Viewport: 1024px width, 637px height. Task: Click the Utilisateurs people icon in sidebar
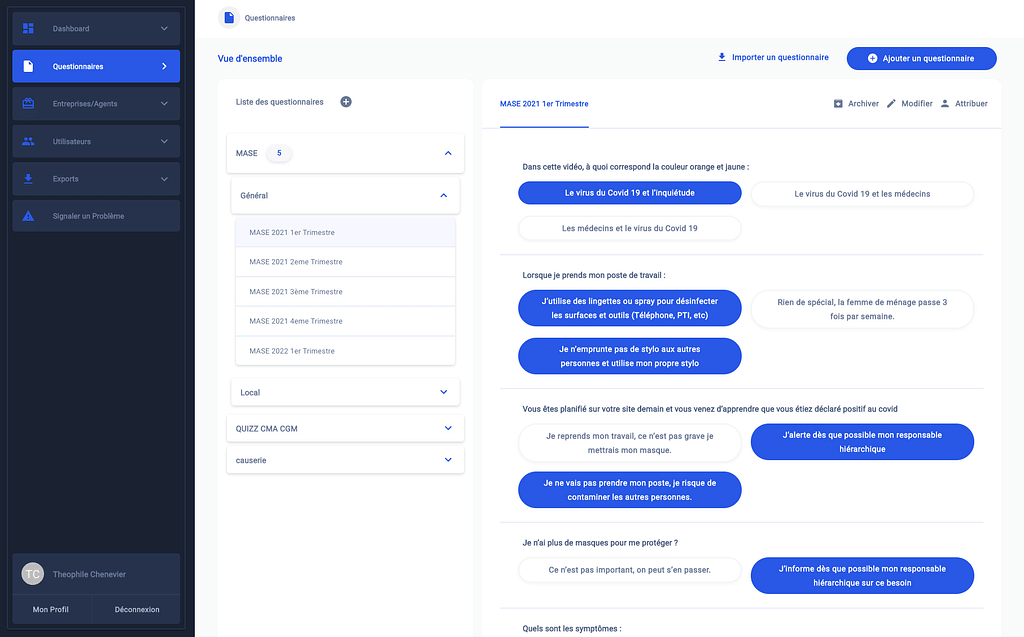[x=28, y=142]
